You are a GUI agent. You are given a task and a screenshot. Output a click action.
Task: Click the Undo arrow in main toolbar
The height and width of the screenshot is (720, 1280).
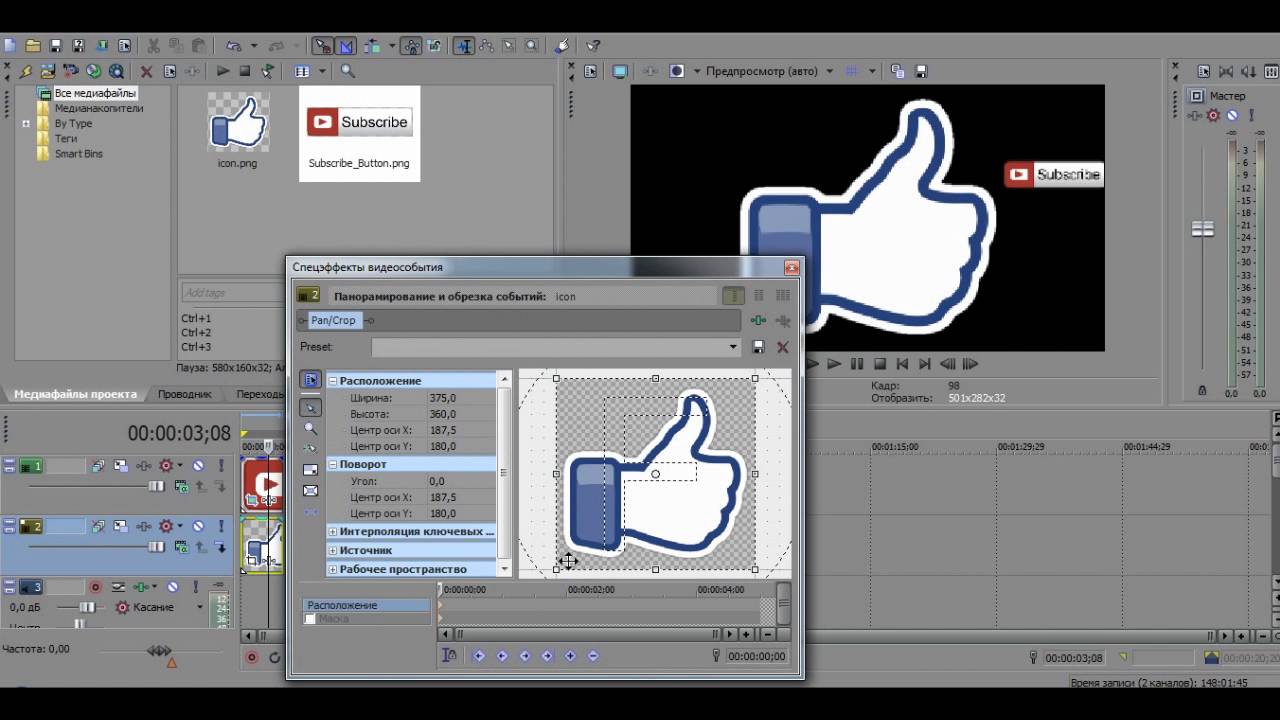(233, 46)
